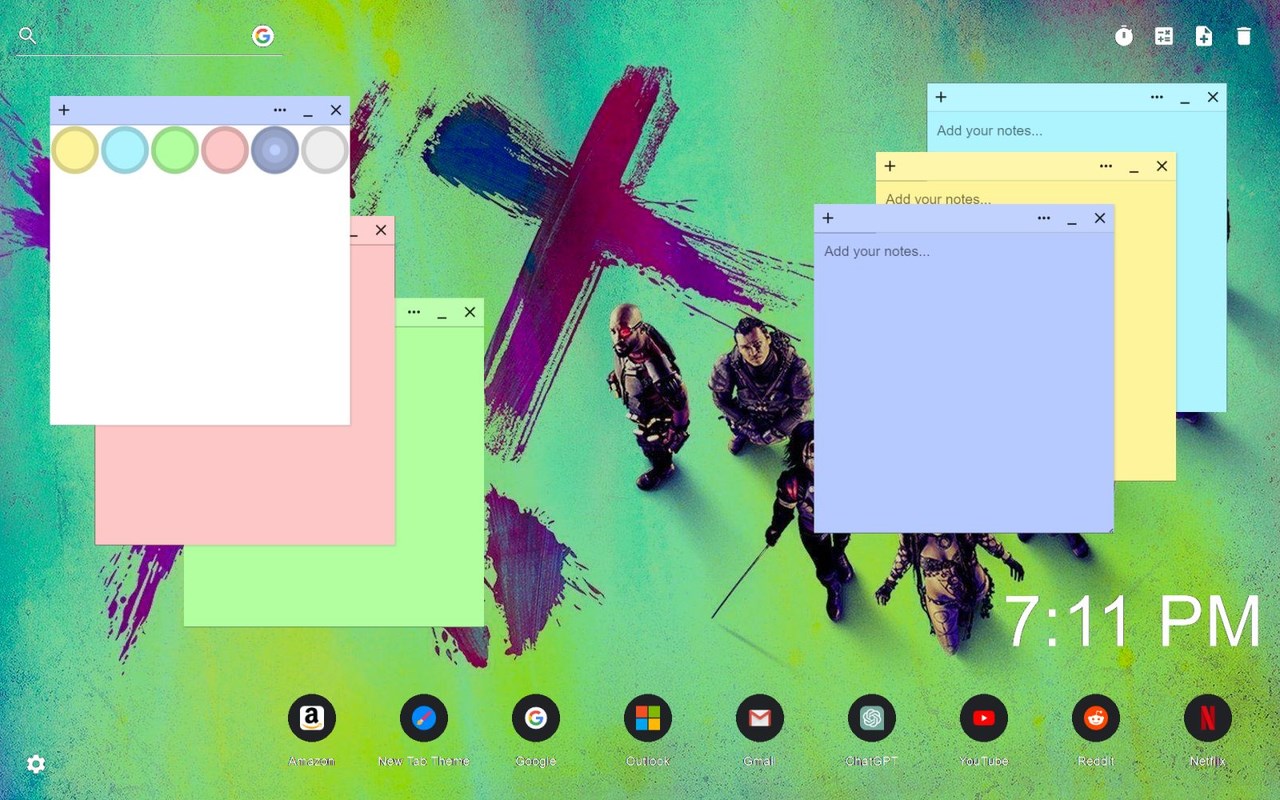Image resolution: width=1280 pixels, height=800 pixels.
Task: Choose the white-gray color swatch
Action: point(325,150)
